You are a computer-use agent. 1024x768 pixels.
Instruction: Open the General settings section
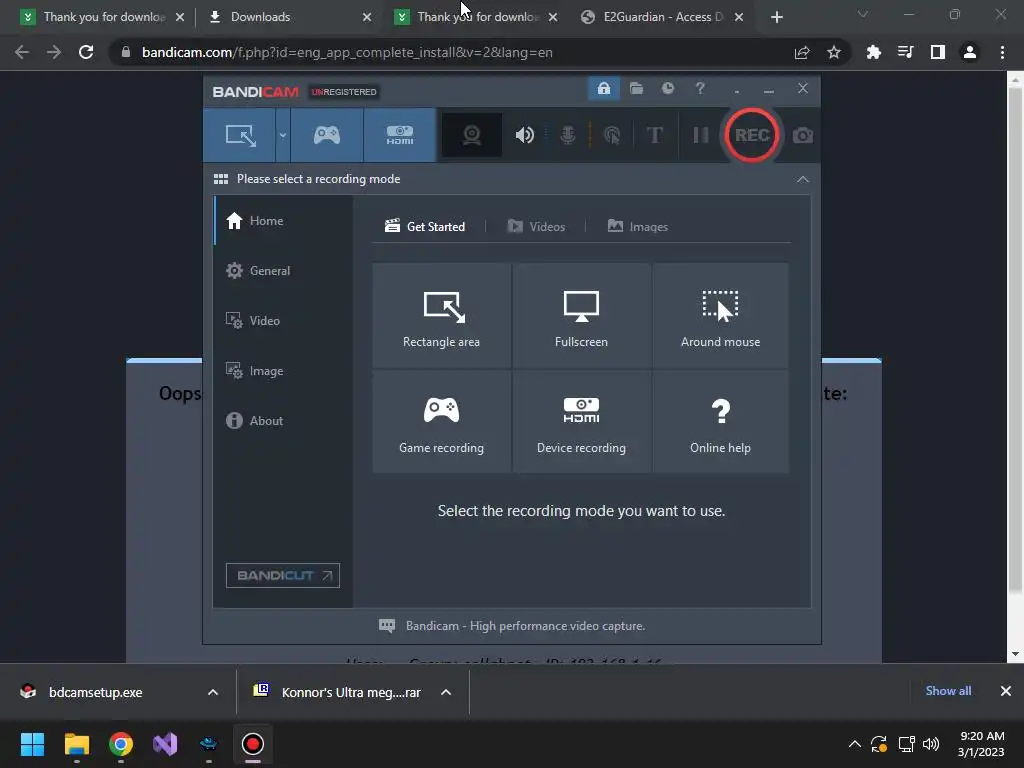(283, 270)
